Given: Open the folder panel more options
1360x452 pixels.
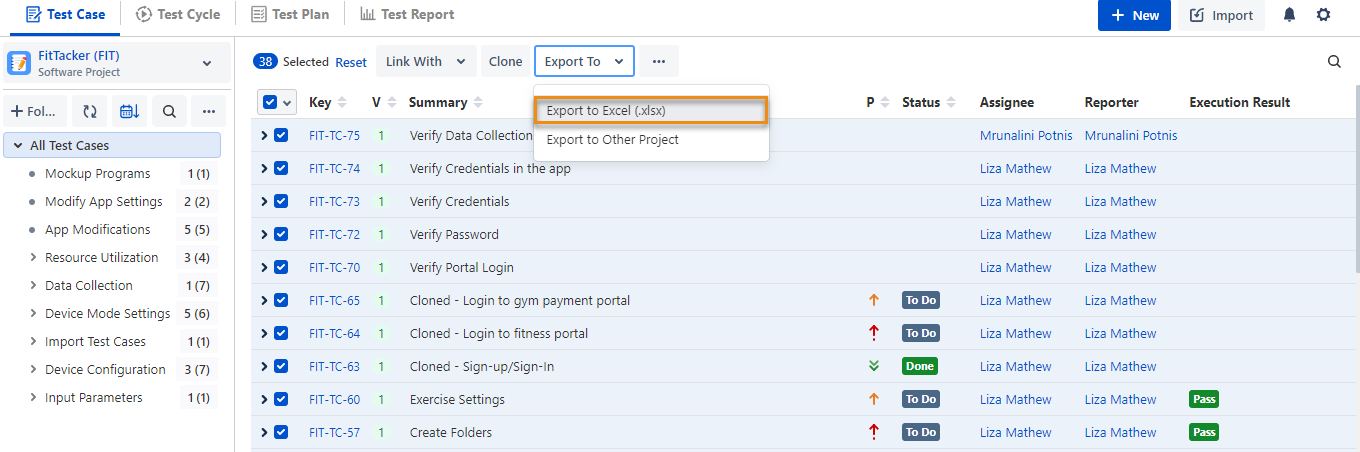Looking at the screenshot, I should point(208,112).
